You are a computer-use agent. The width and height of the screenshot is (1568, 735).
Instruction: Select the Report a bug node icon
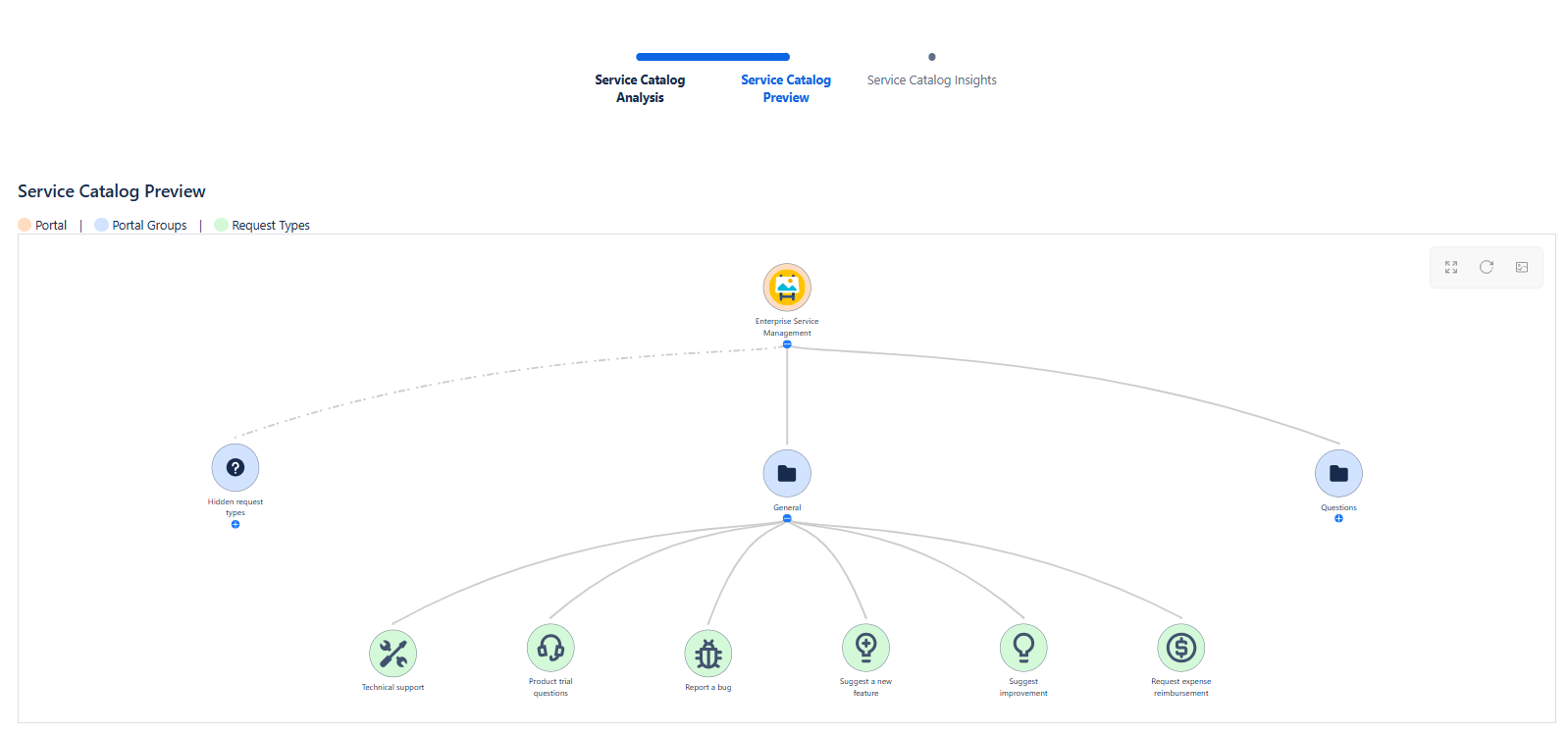pos(708,654)
